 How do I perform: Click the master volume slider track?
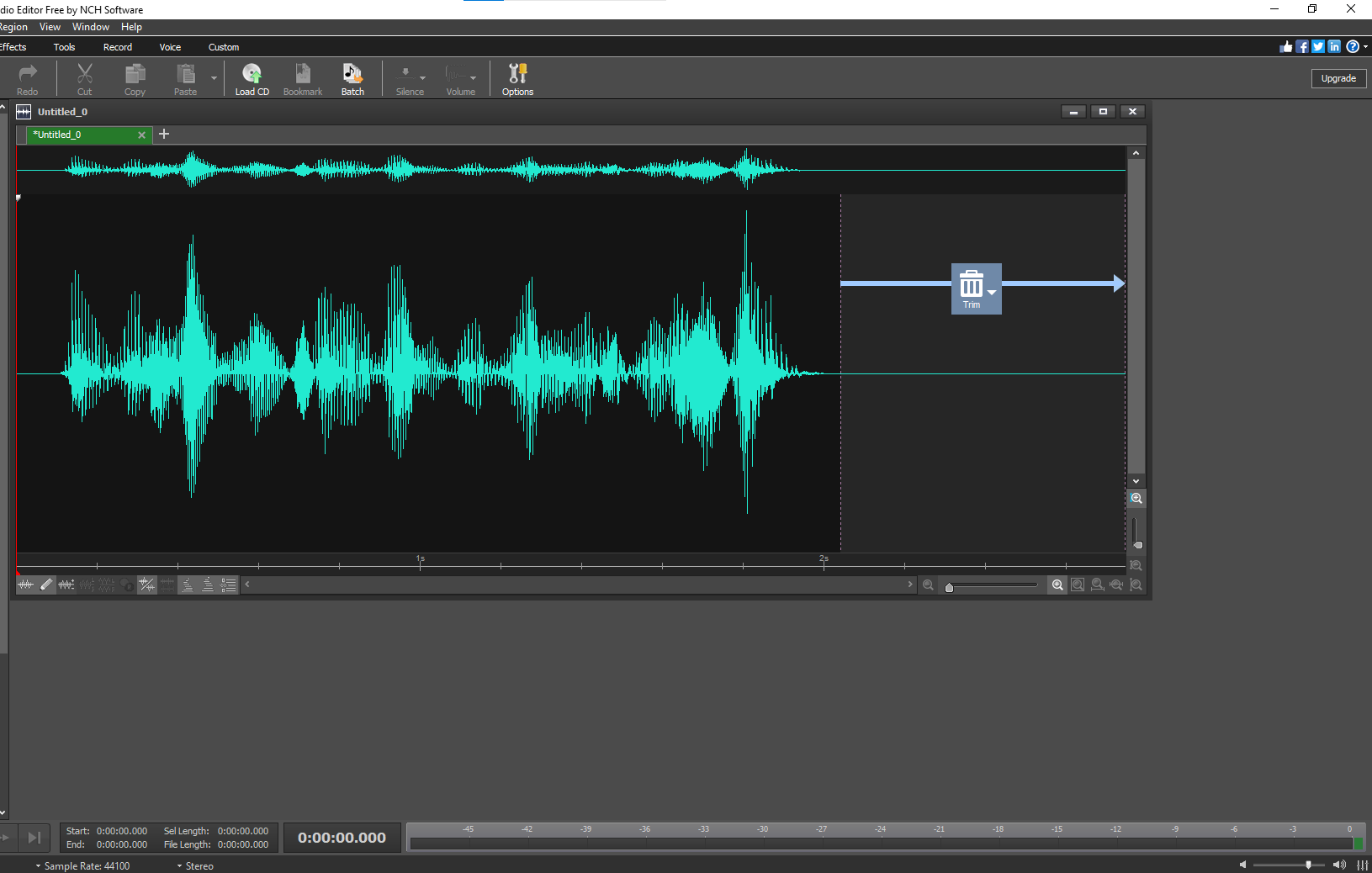pos(1289,865)
